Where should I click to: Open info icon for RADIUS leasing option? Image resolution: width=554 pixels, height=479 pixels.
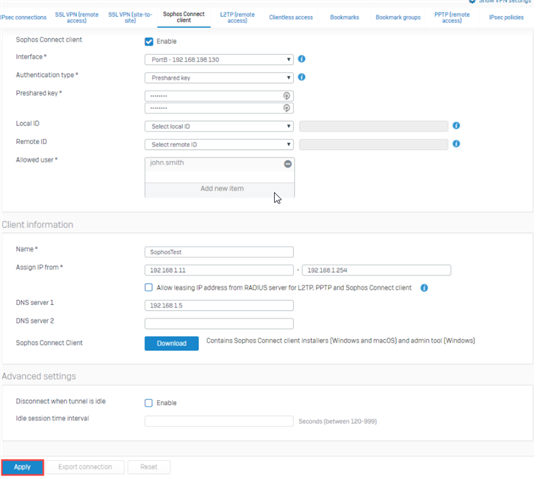click(x=424, y=288)
